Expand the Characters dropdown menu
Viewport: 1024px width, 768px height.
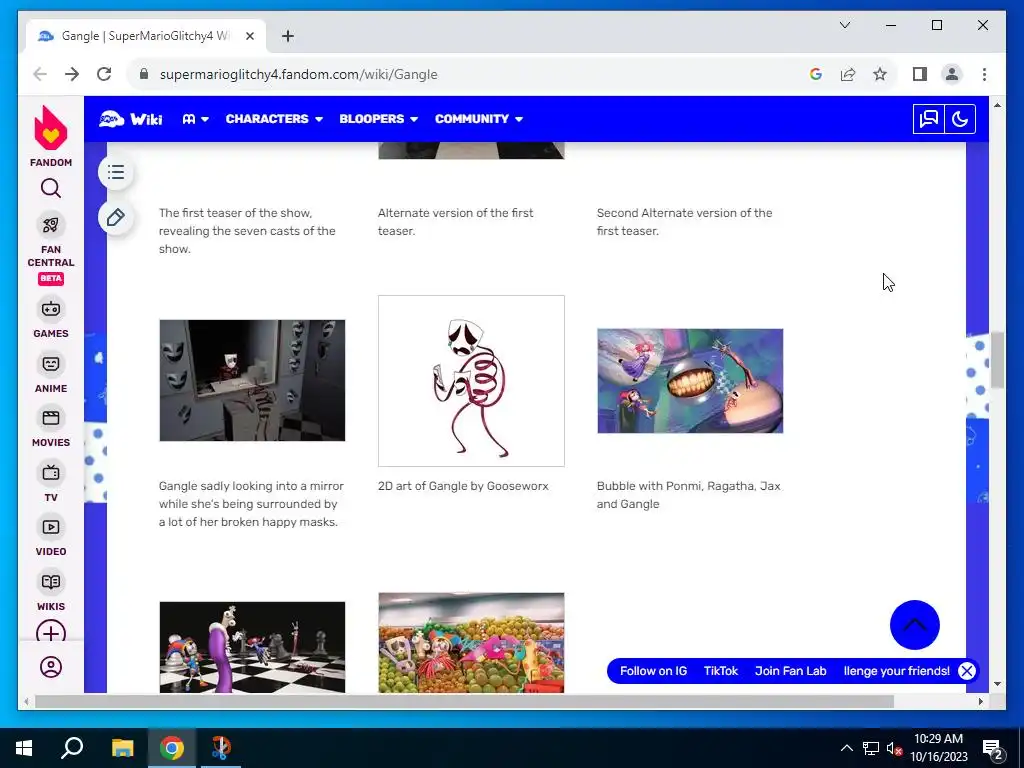[274, 119]
